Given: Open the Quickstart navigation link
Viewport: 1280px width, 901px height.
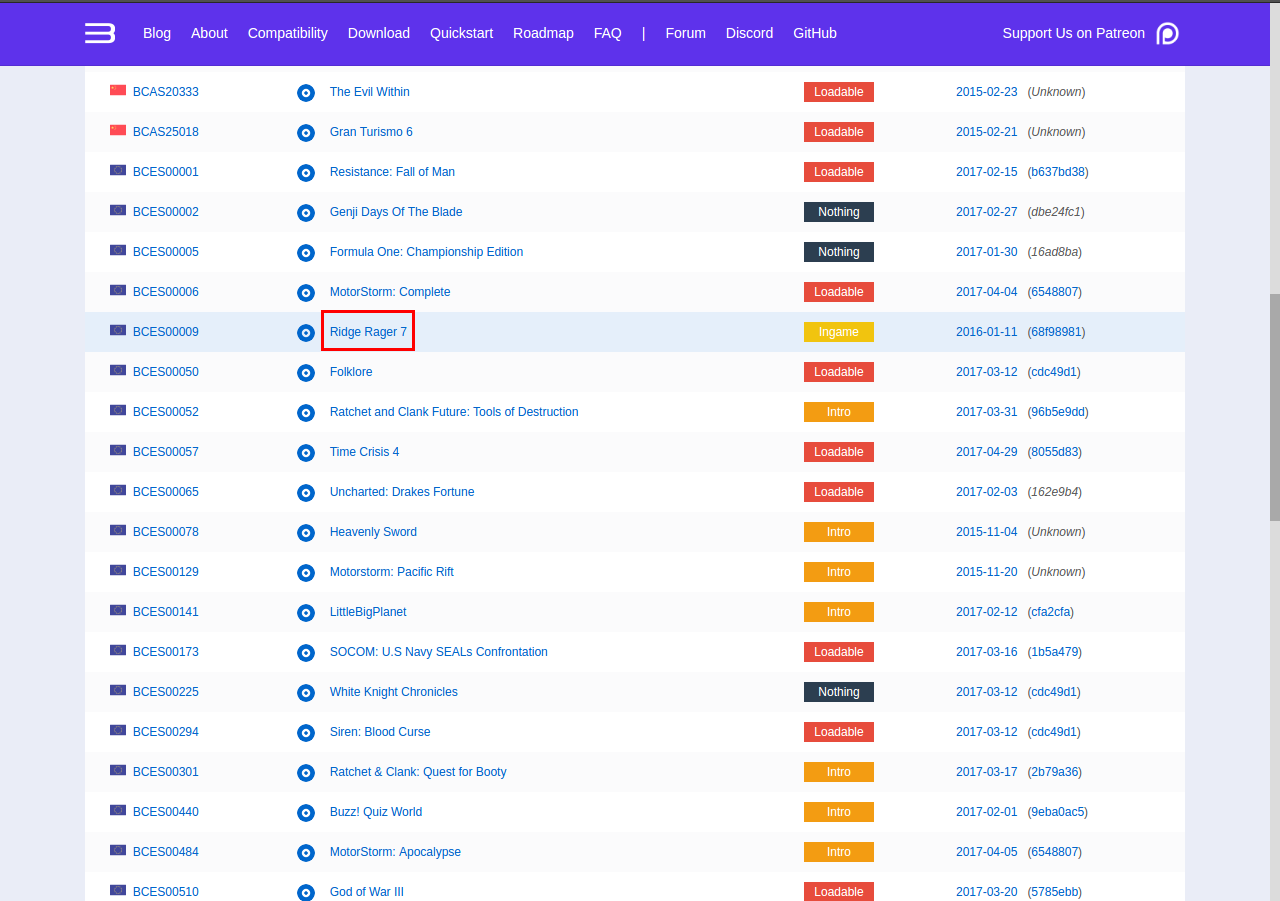Looking at the screenshot, I should coord(461,33).
